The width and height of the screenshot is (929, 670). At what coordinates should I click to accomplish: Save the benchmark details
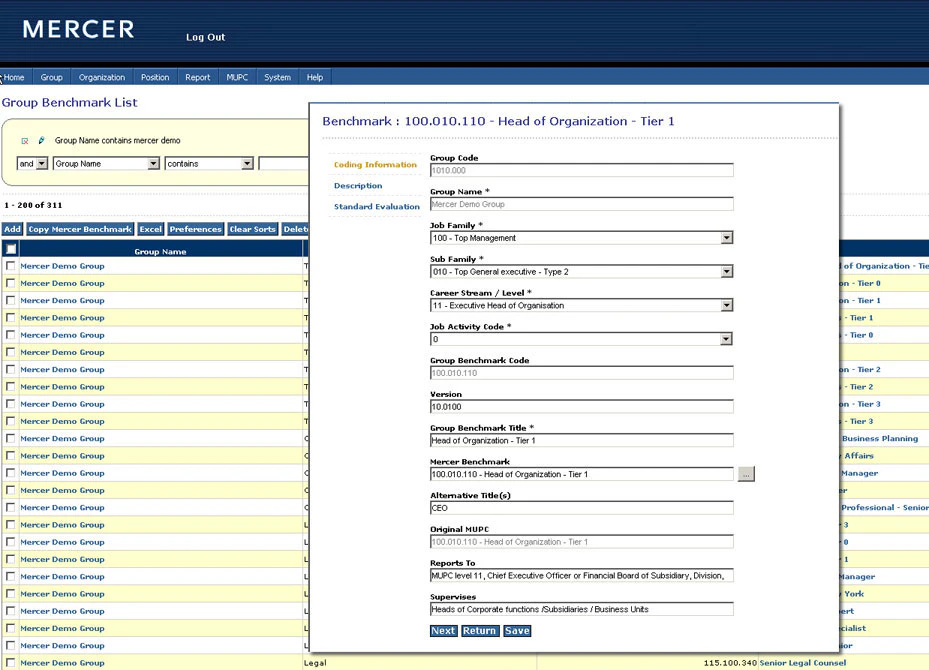click(517, 631)
